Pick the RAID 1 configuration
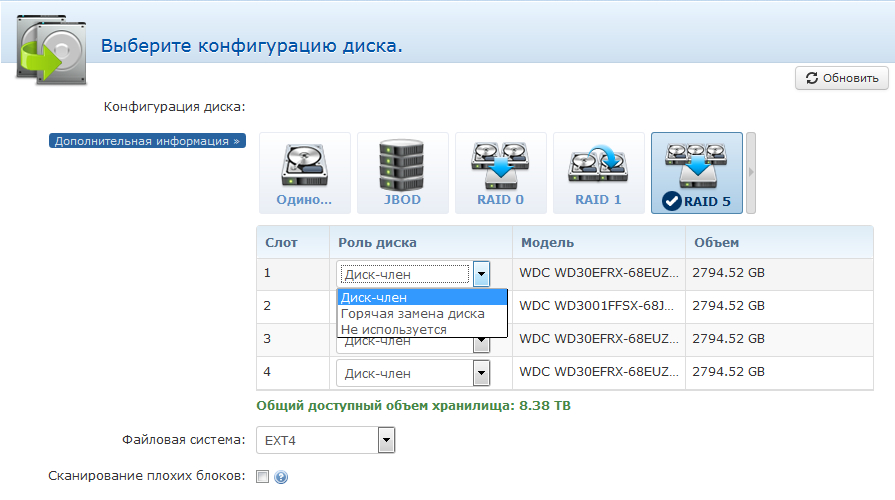 click(598, 173)
